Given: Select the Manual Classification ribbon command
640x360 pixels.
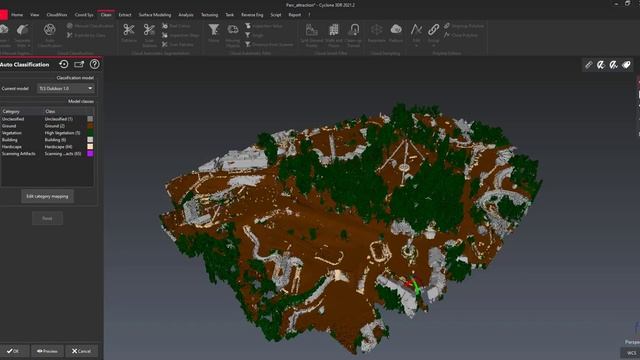Looking at the screenshot, I should 90,26.
